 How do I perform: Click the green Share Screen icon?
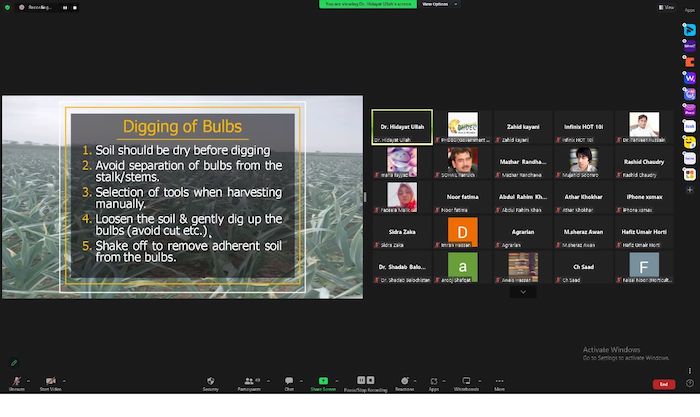point(322,381)
